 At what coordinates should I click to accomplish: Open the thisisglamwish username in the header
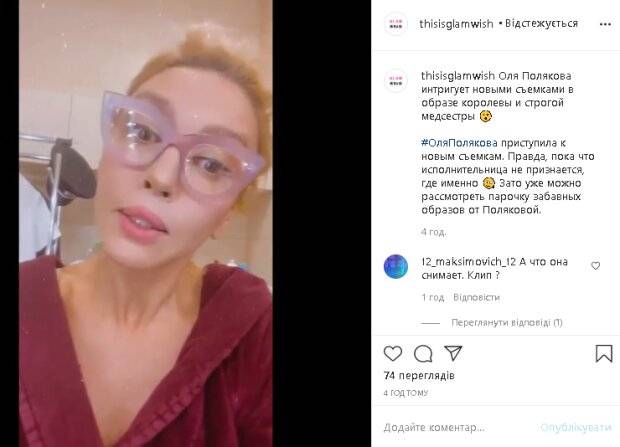(x=456, y=24)
